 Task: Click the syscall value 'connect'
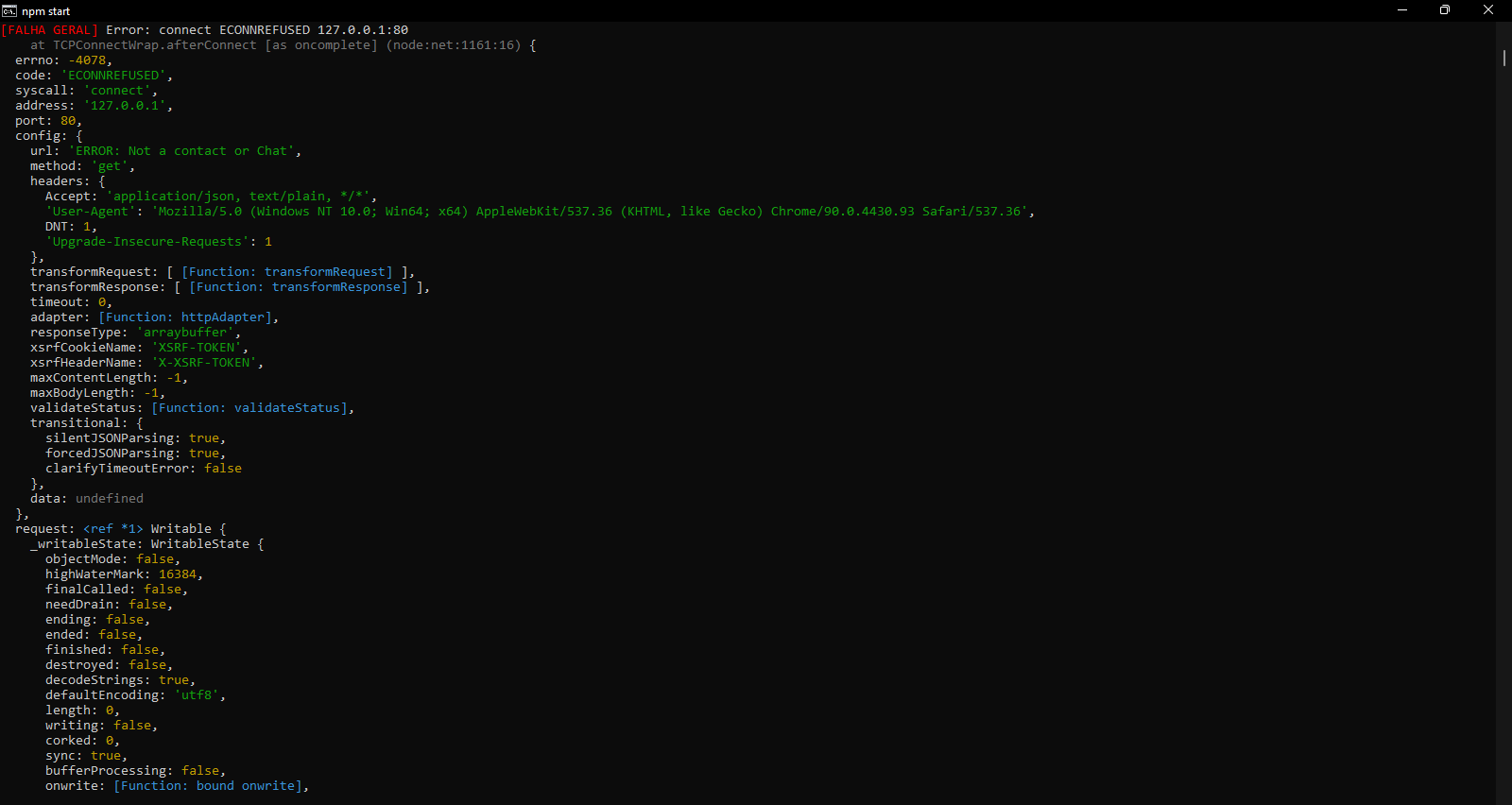pyautogui.click(x=117, y=91)
